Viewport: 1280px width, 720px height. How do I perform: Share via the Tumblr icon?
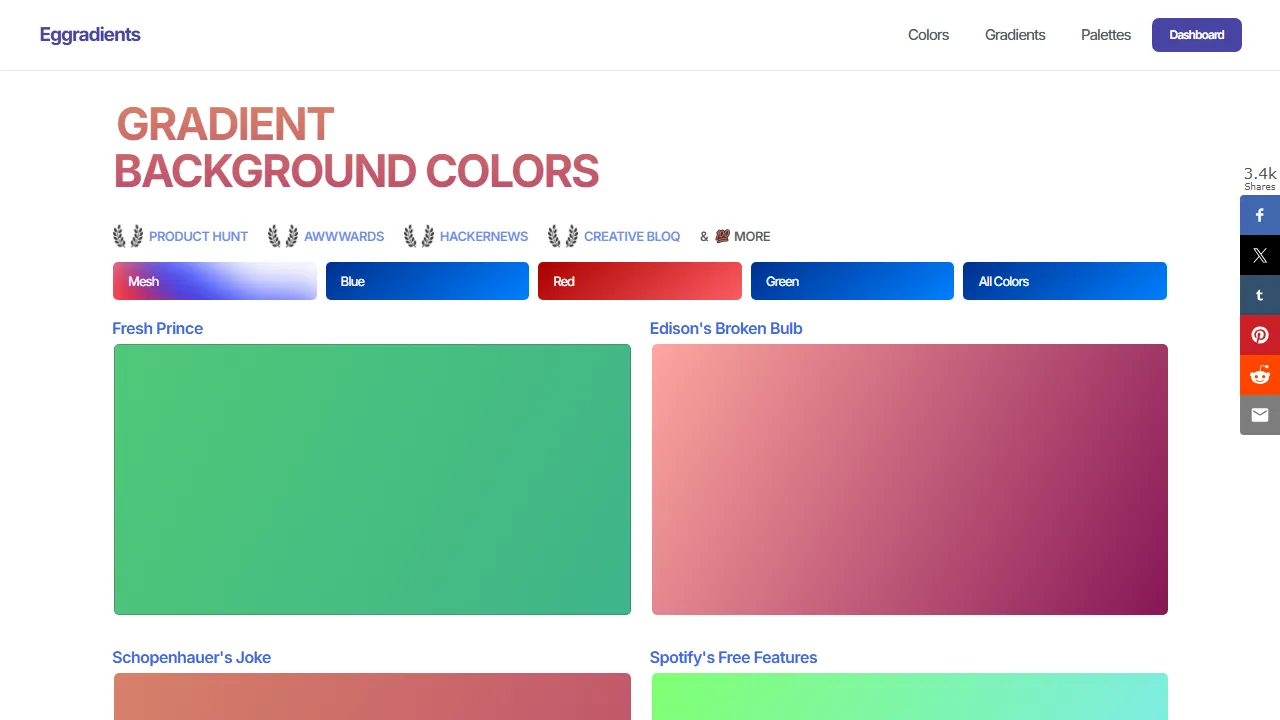1259,294
